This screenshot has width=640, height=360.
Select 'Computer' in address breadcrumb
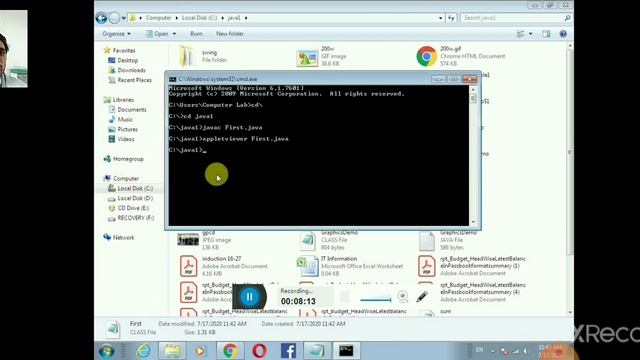click(x=158, y=18)
